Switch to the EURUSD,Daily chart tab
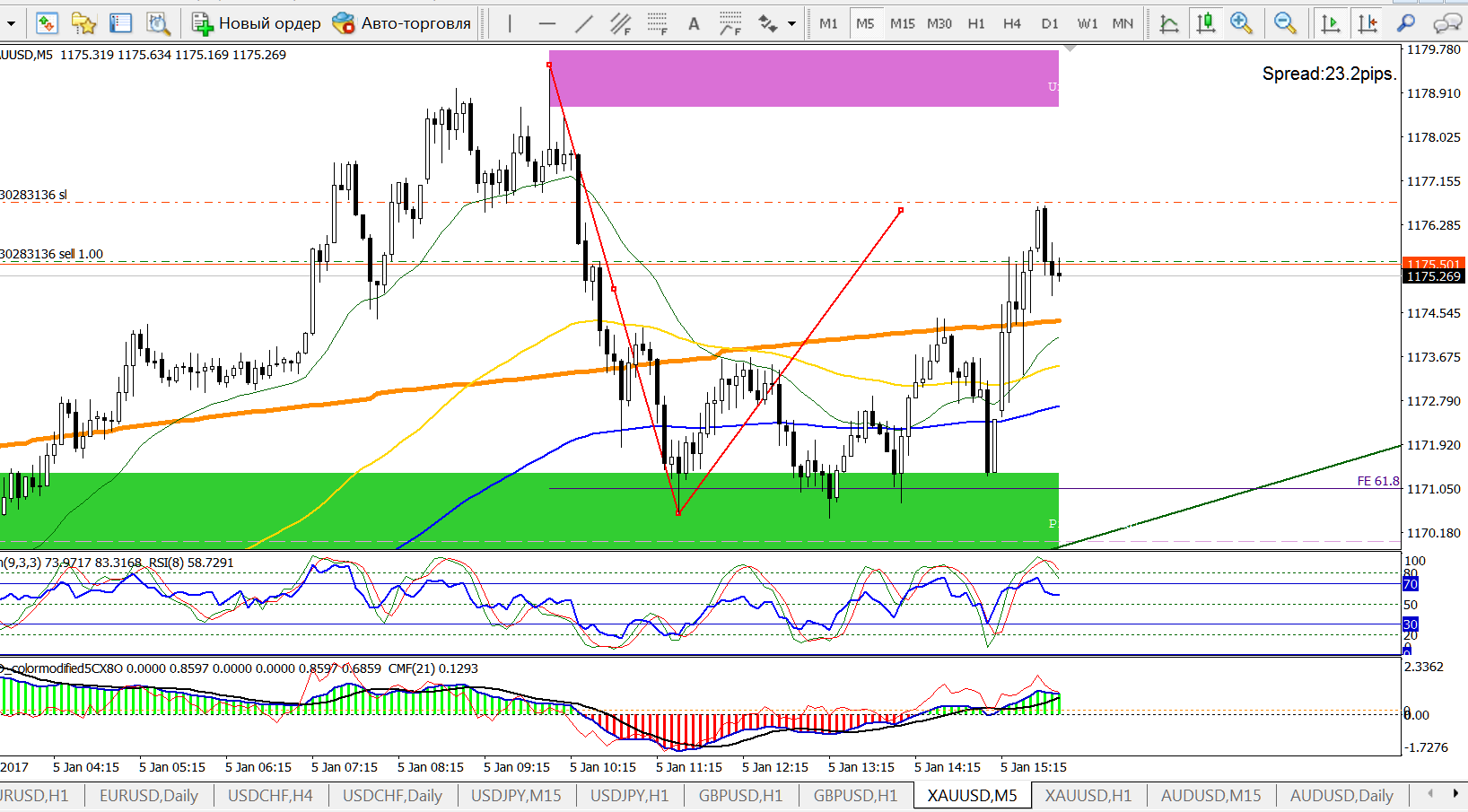 [149, 796]
